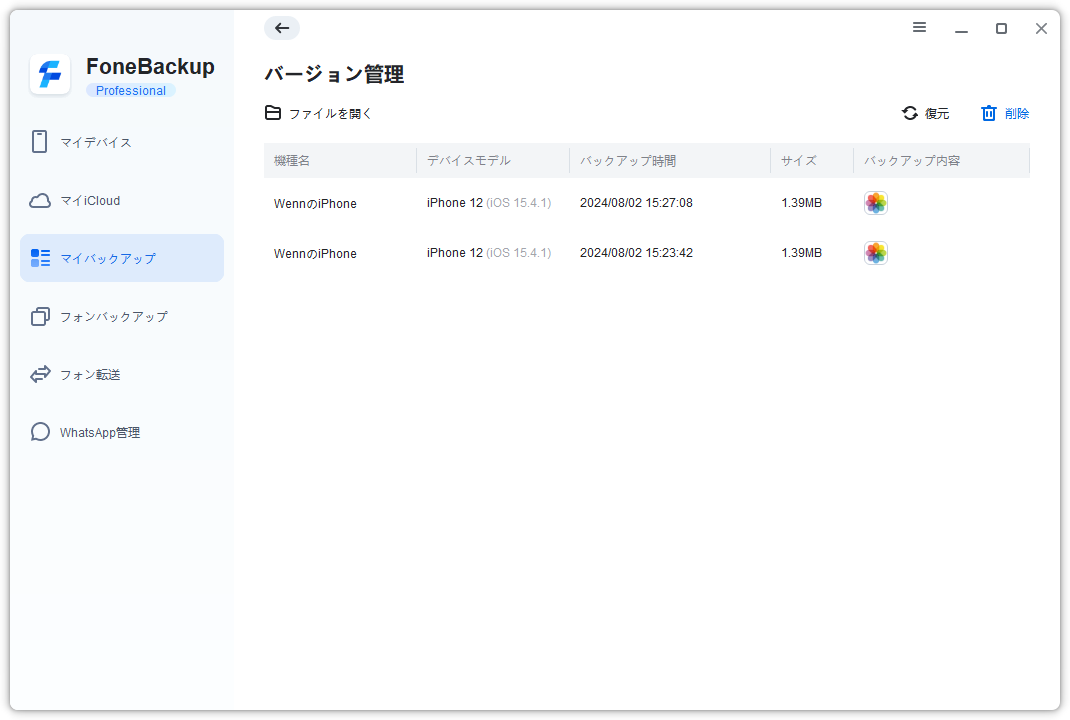The width and height of the screenshot is (1070, 720).
Task: Click the マイバックアップ list icon
Action: [40, 258]
